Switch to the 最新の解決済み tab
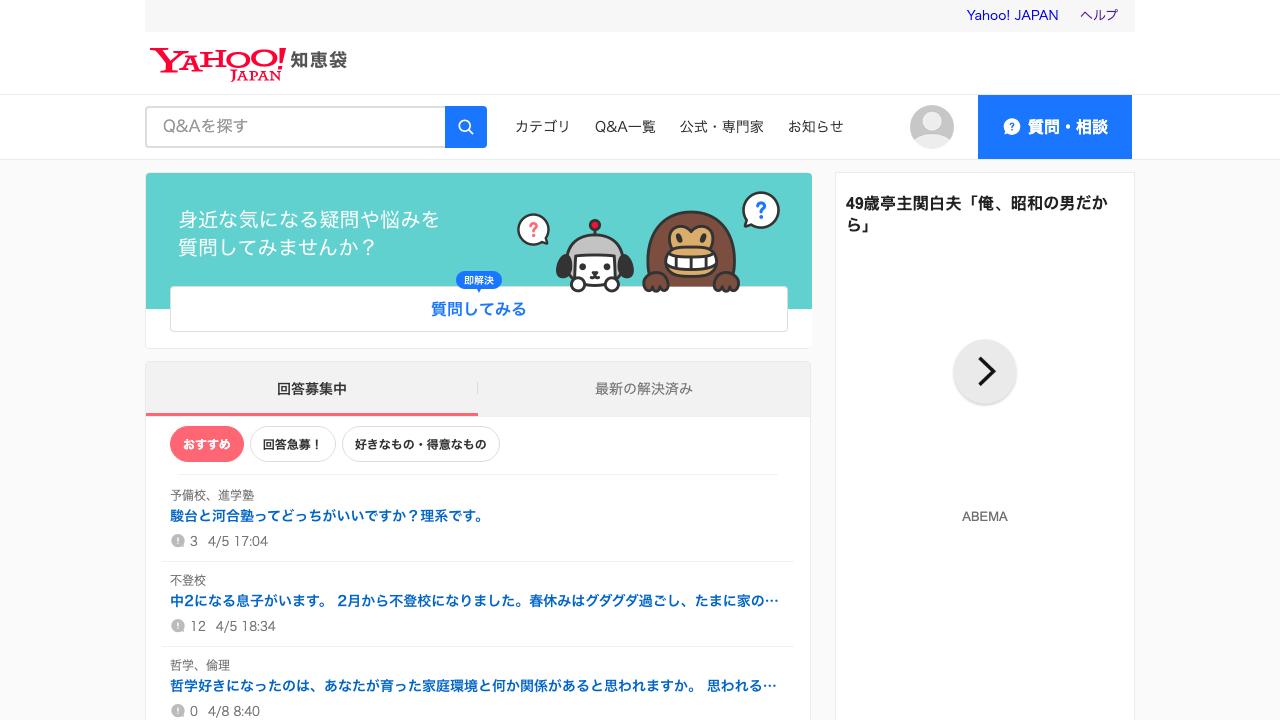 [643, 389]
